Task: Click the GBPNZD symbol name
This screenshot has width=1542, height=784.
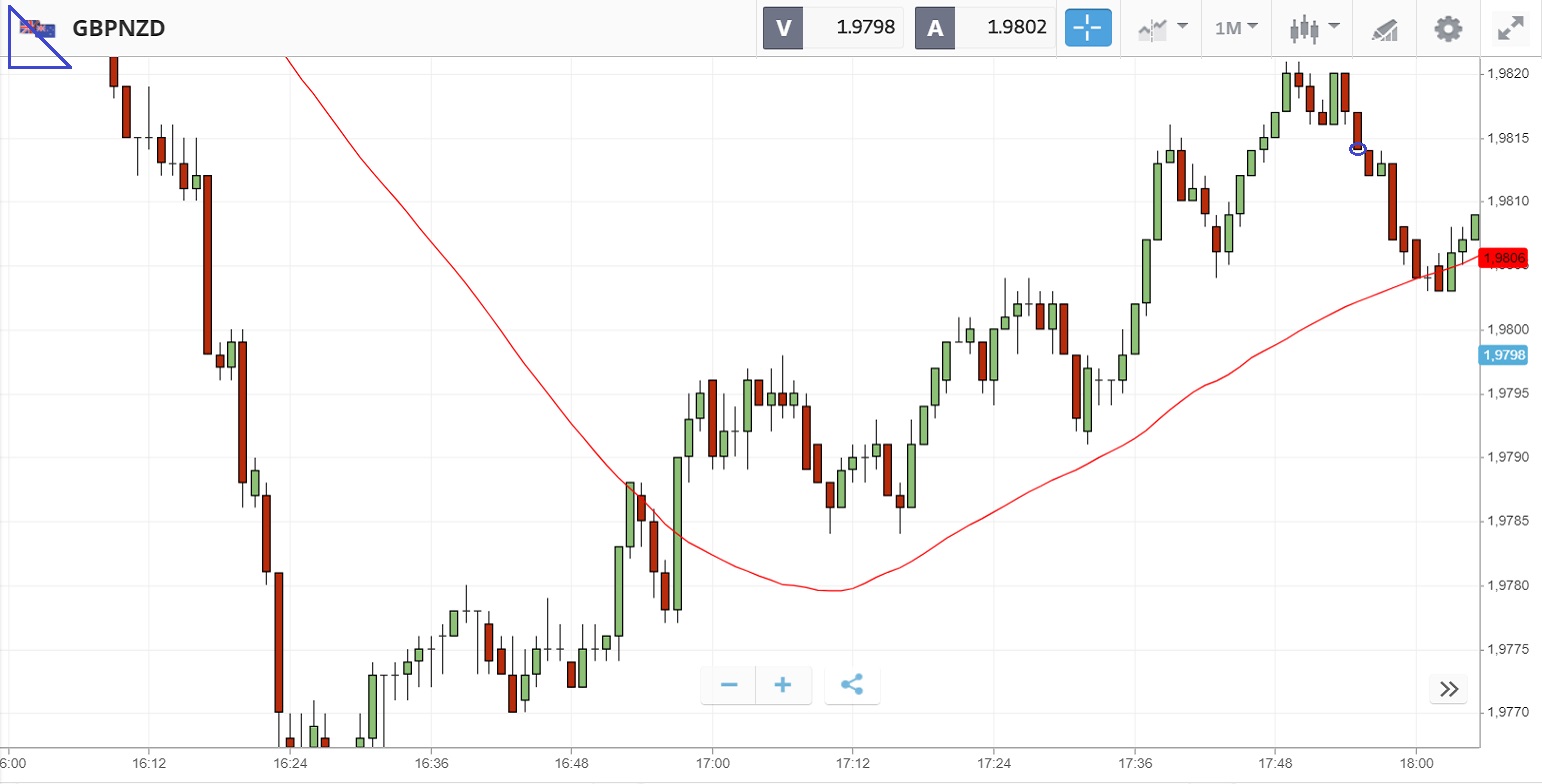Action: pyautogui.click(x=118, y=28)
